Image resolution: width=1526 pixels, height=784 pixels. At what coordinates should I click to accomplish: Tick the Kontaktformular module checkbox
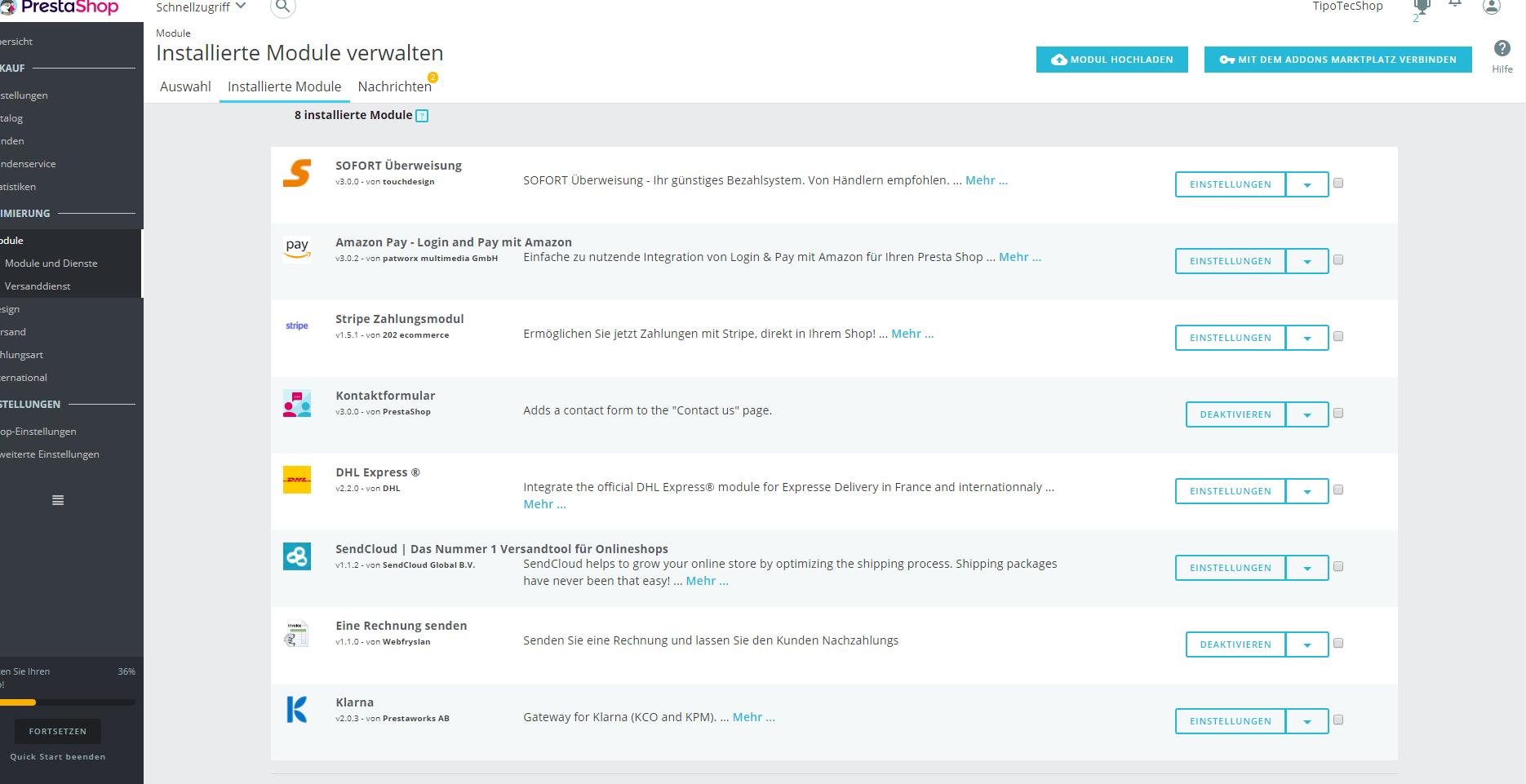(x=1338, y=414)
